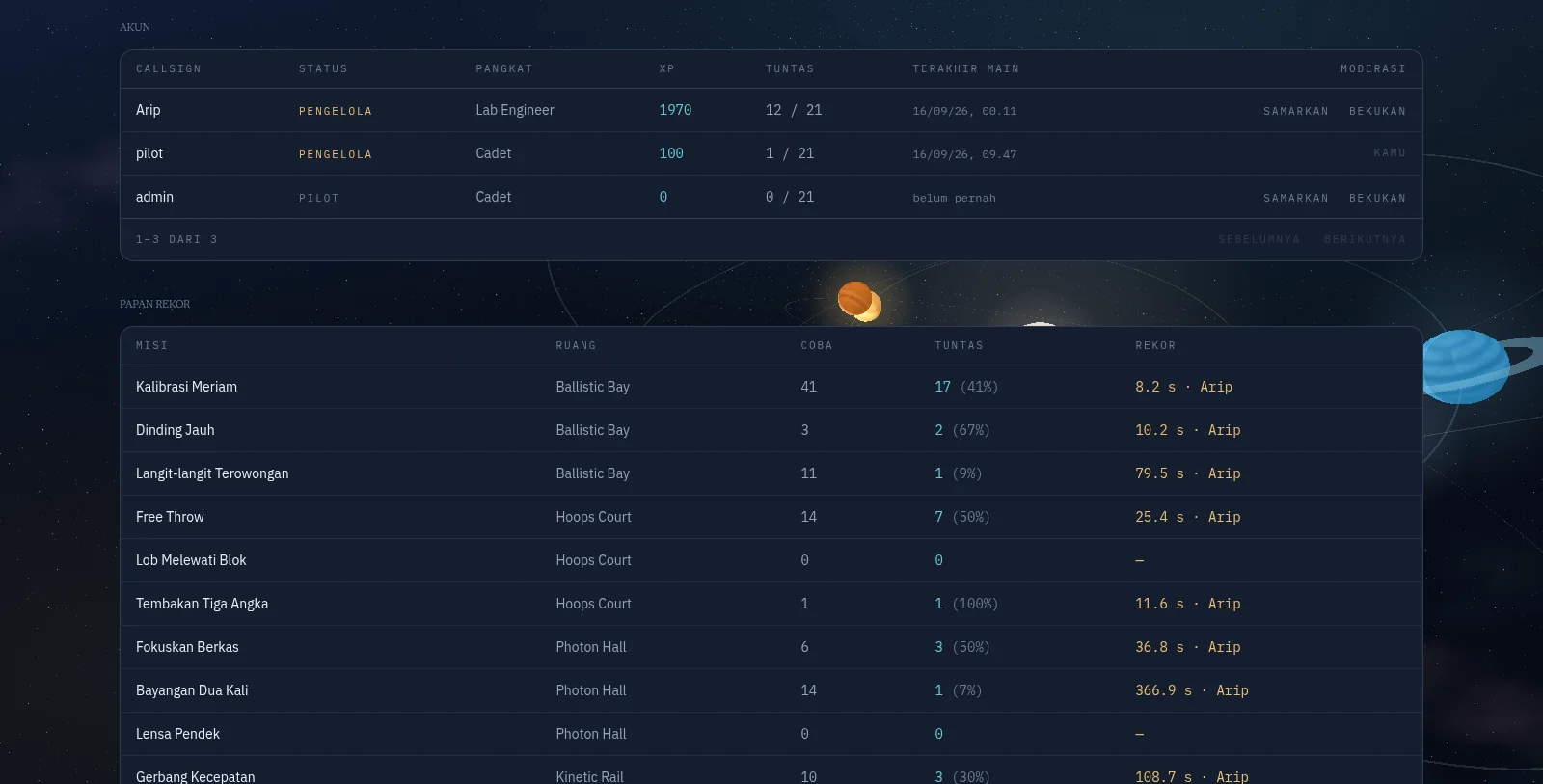Click BEKUKAN for the Arip account

click(1377, 111)
